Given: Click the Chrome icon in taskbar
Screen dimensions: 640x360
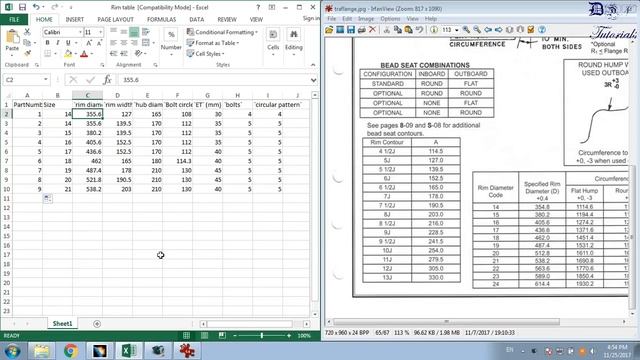Looking at the screenshot, I should pyautogui.click(x=71, y=351).
